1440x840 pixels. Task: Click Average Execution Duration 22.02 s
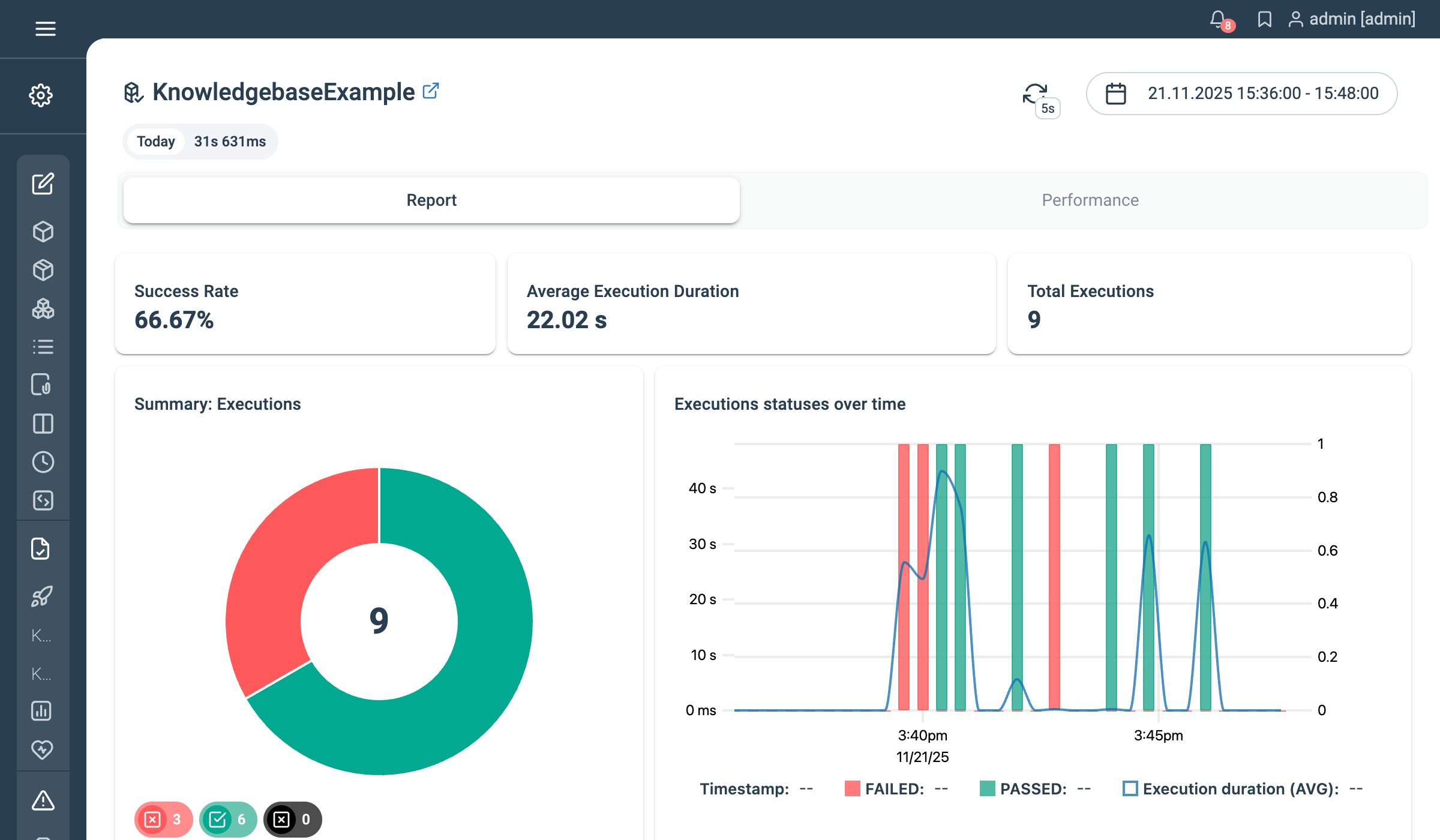[x=566, y=320]
